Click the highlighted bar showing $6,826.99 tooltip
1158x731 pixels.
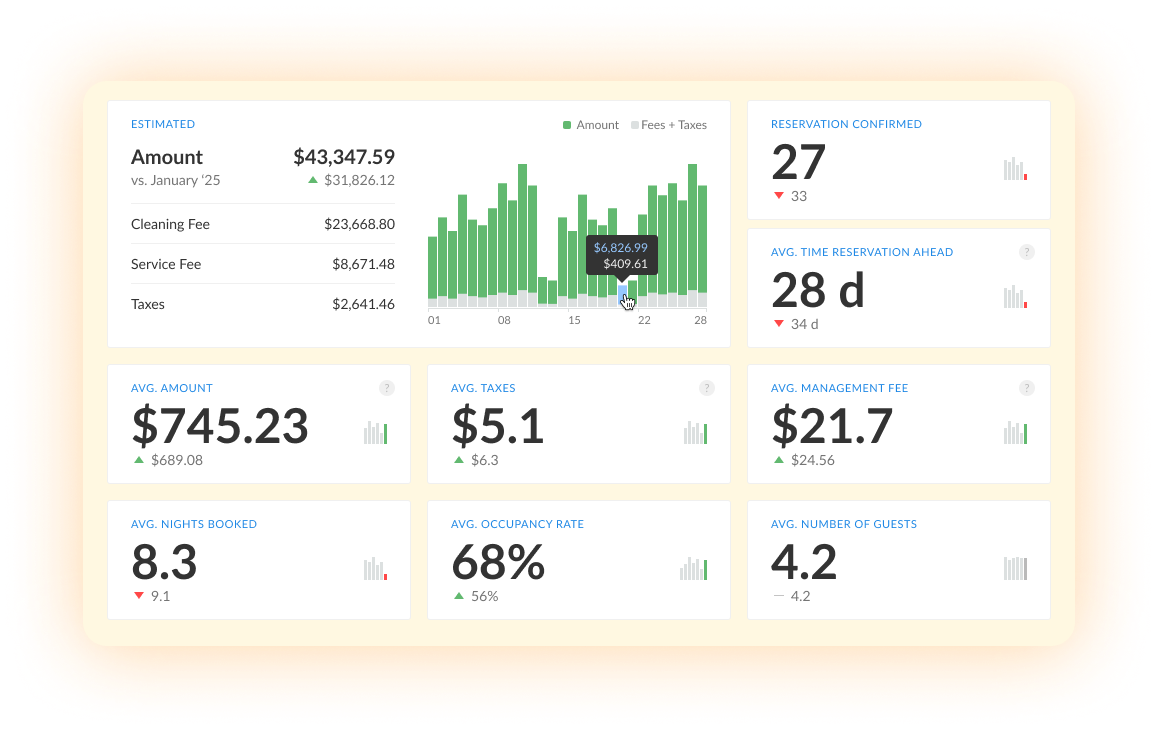pyautogui.click(x=624, y=293)
